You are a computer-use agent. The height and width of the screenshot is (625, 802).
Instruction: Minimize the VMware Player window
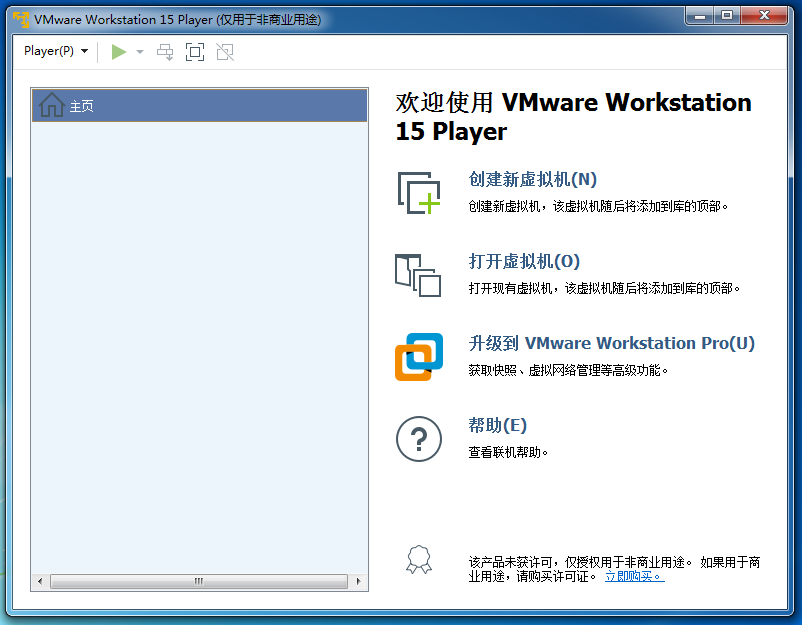coord(700,16)
